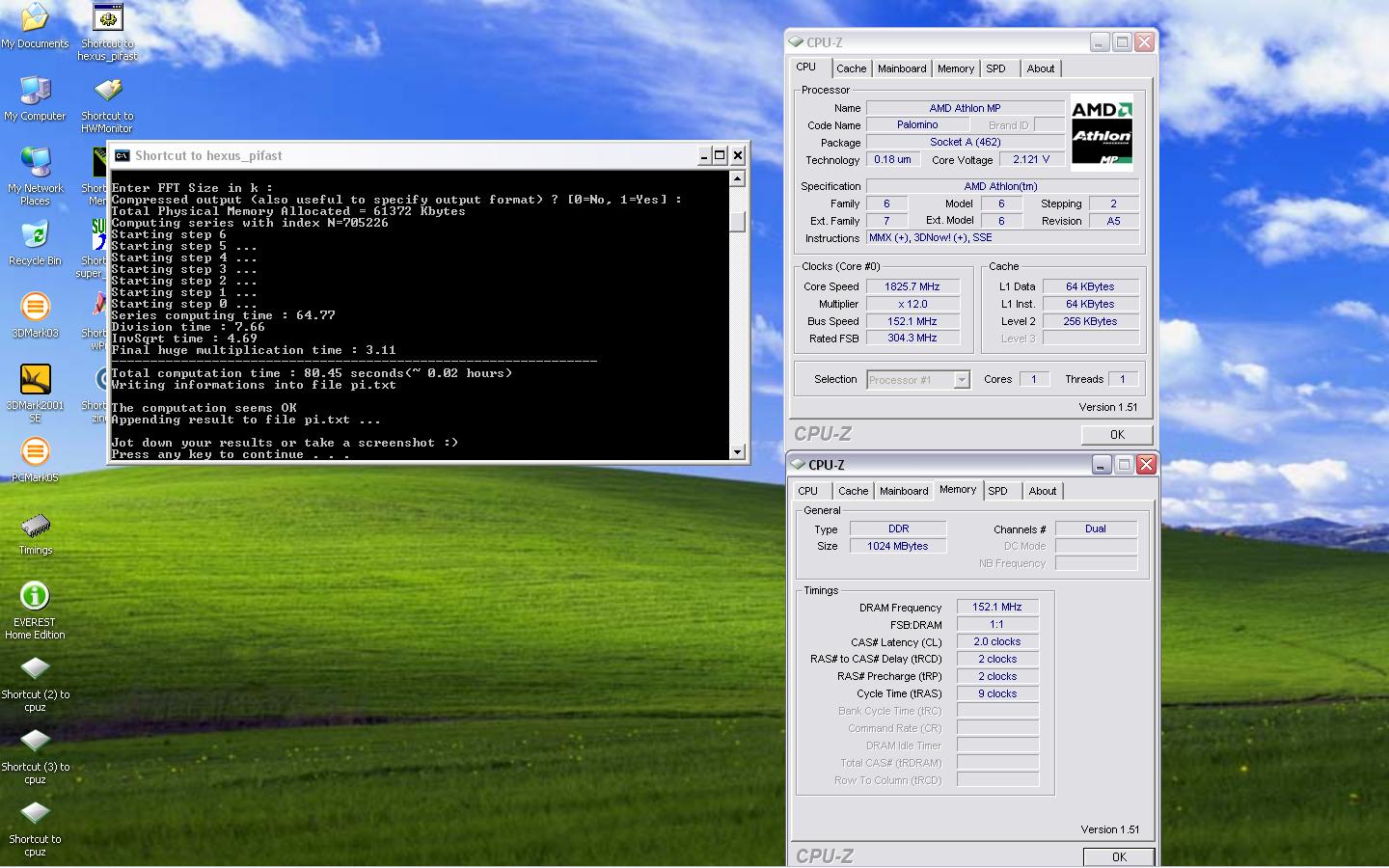The image size is (1389, 868).
Task: Expand the Processor #1 selection dropdown
Action: coord(961,380)
